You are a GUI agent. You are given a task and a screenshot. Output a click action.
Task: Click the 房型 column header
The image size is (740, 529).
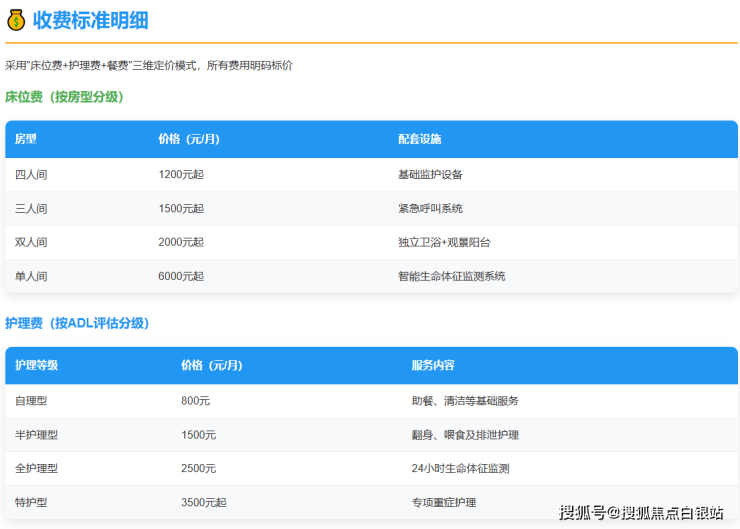(26, 139)
